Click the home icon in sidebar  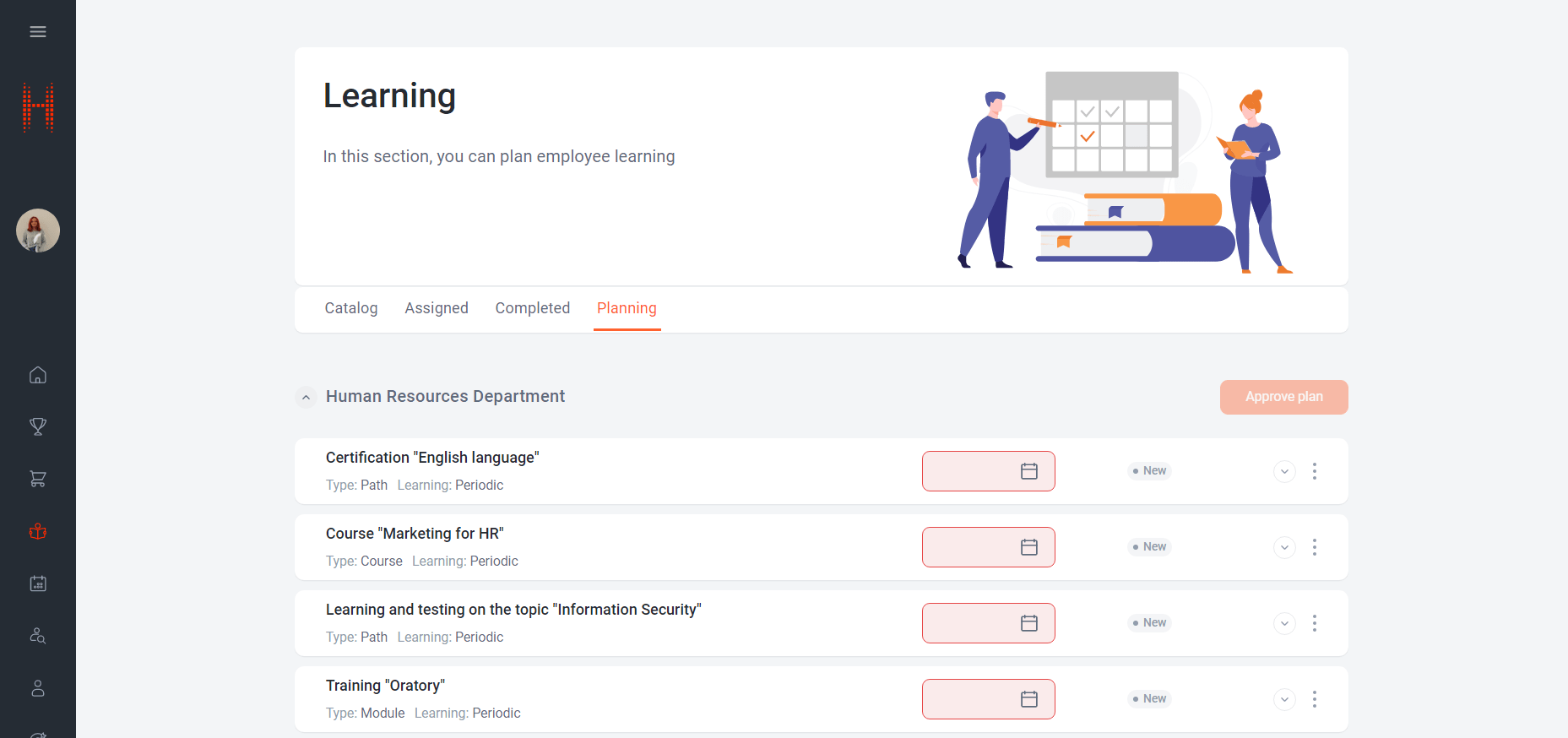point(38,375)
